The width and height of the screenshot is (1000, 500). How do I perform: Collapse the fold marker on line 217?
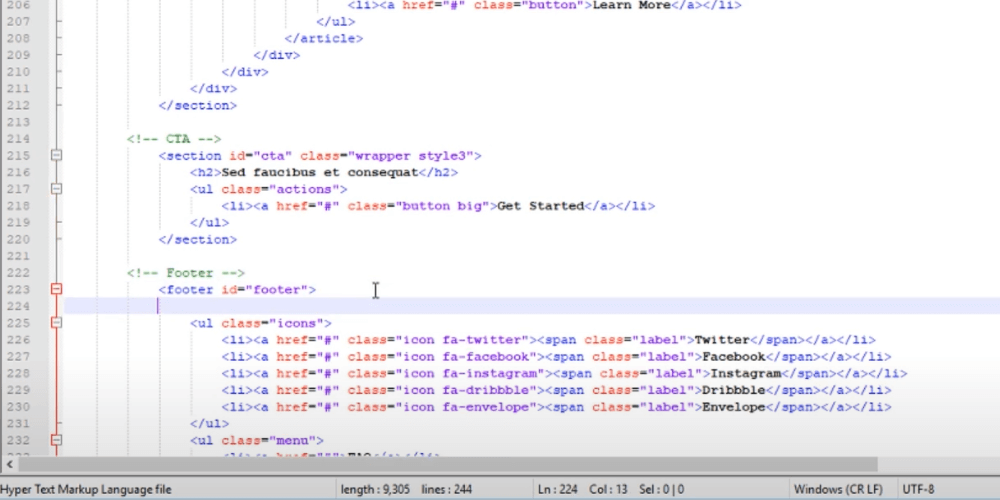56,188
